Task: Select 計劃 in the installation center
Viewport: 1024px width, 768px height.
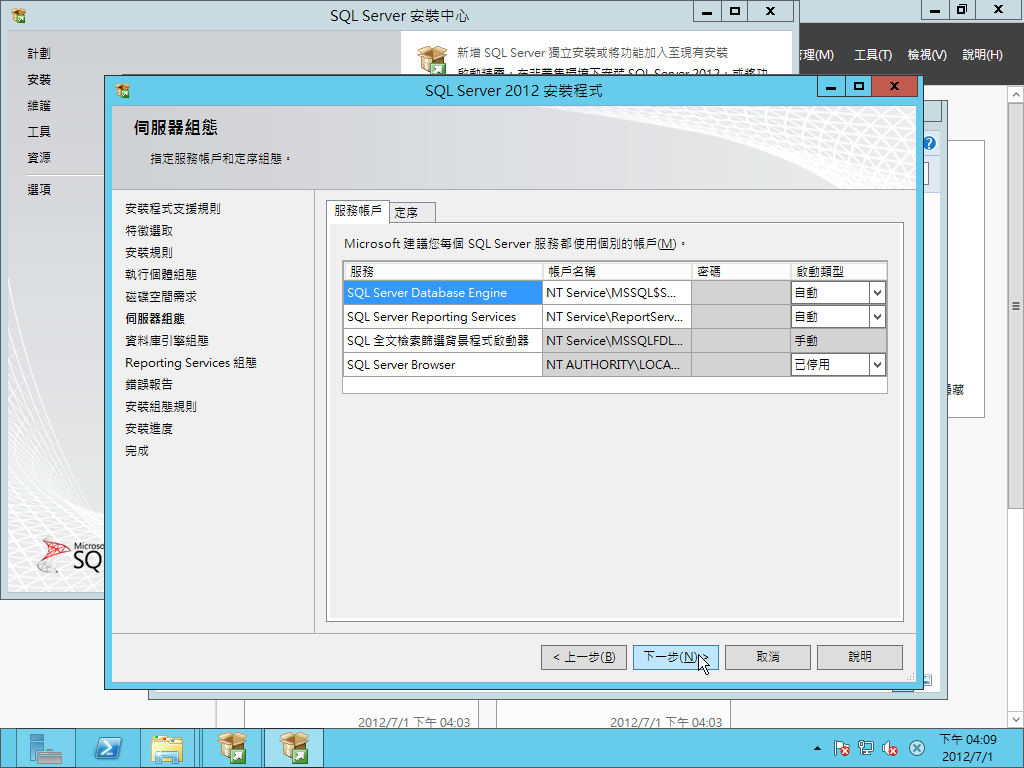Action: click(x=39, y=54)
